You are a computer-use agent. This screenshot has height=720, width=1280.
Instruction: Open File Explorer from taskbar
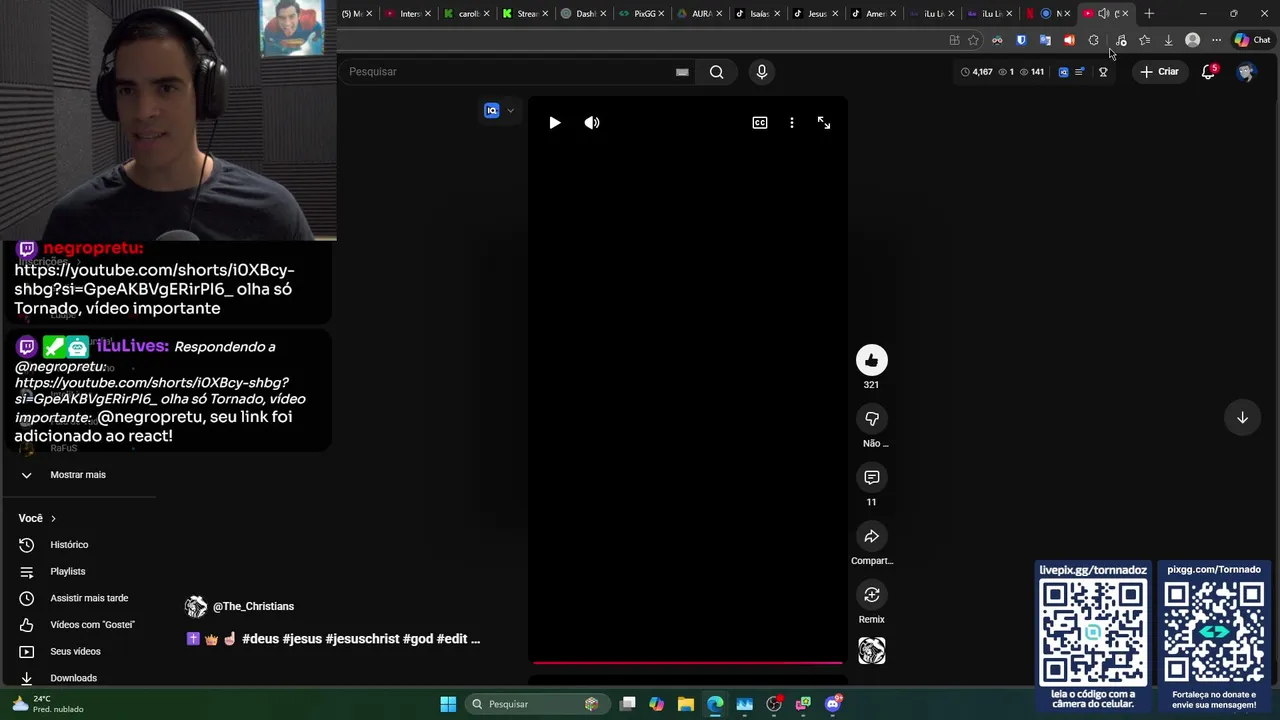pyautogui.click(x=685, y=704)
